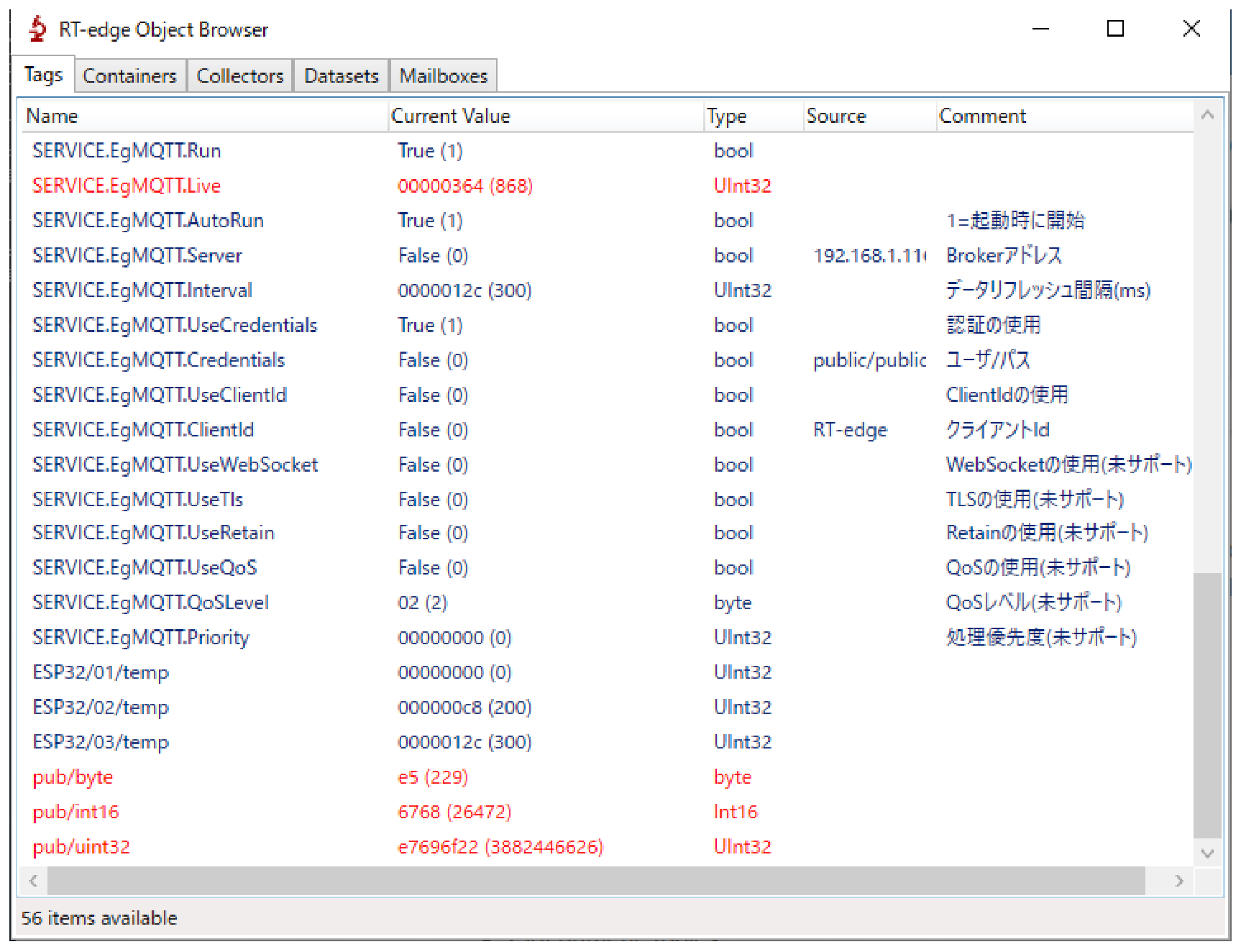The image size is (1241, 952).
Task: Click the value 000000c8 (200)
Action: click(x=464, y=707)
